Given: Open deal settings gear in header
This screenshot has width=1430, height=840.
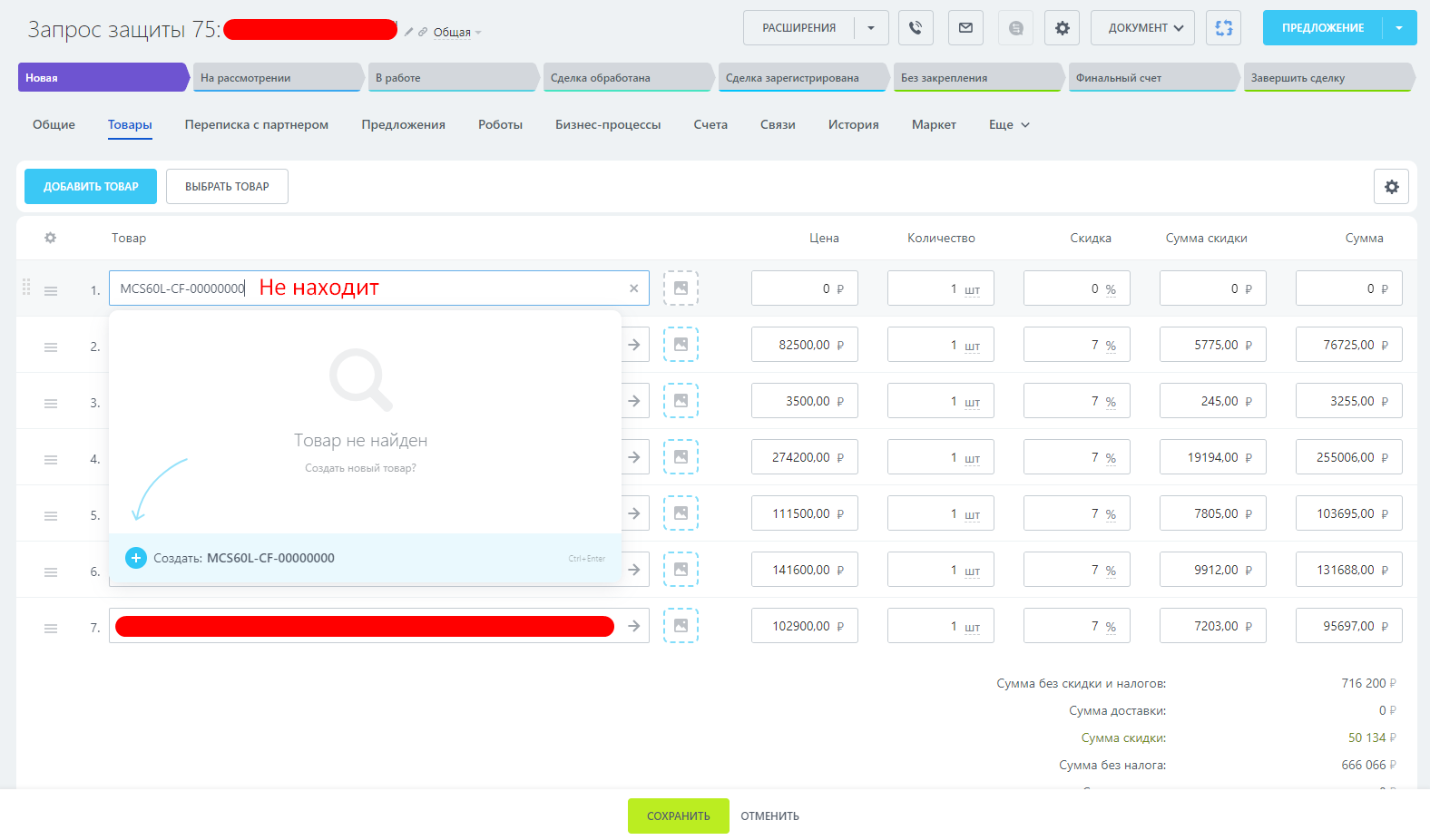Looking at the screenshot, I should (x=1062, y=28).
